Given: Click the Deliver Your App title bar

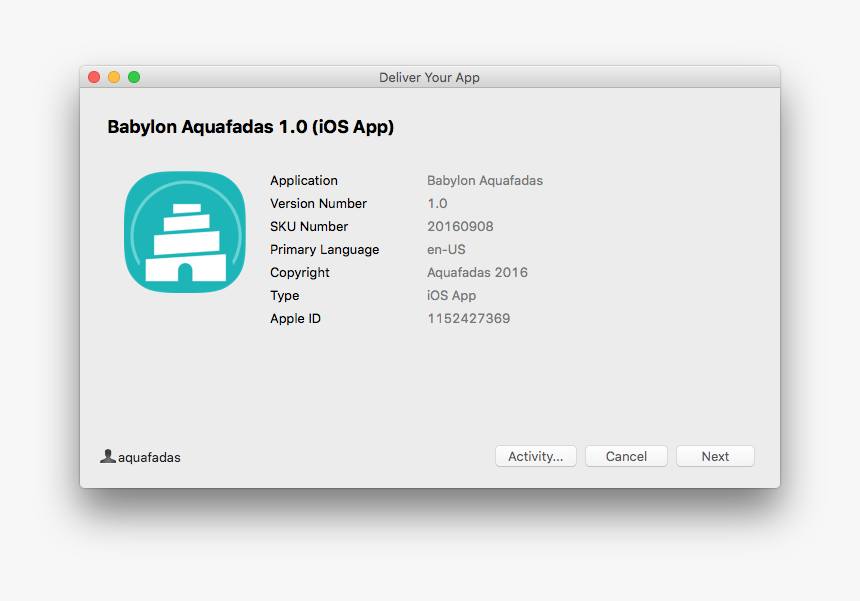Looking at the screenshot, I should pos(429,77).
